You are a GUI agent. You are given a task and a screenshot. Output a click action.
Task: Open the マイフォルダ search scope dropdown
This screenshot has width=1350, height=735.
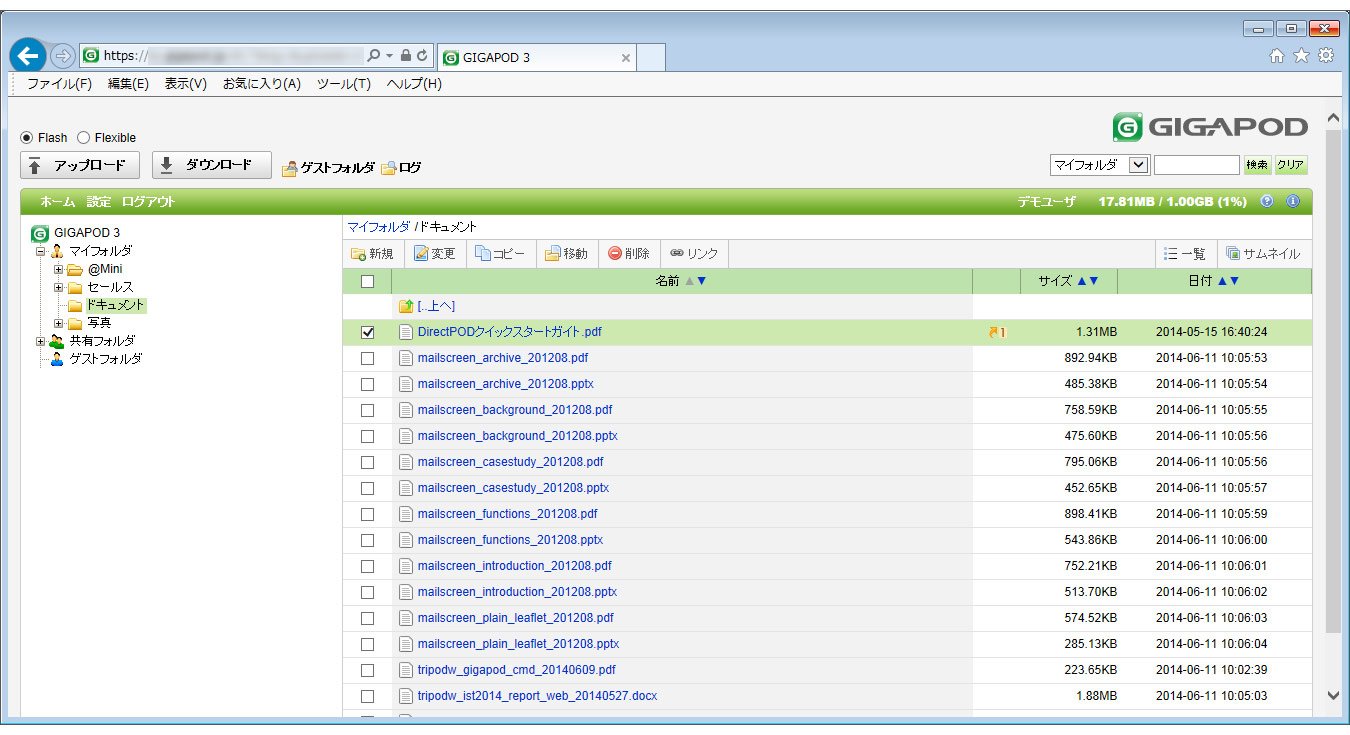pyautogui.click(x=1100, y=165)
